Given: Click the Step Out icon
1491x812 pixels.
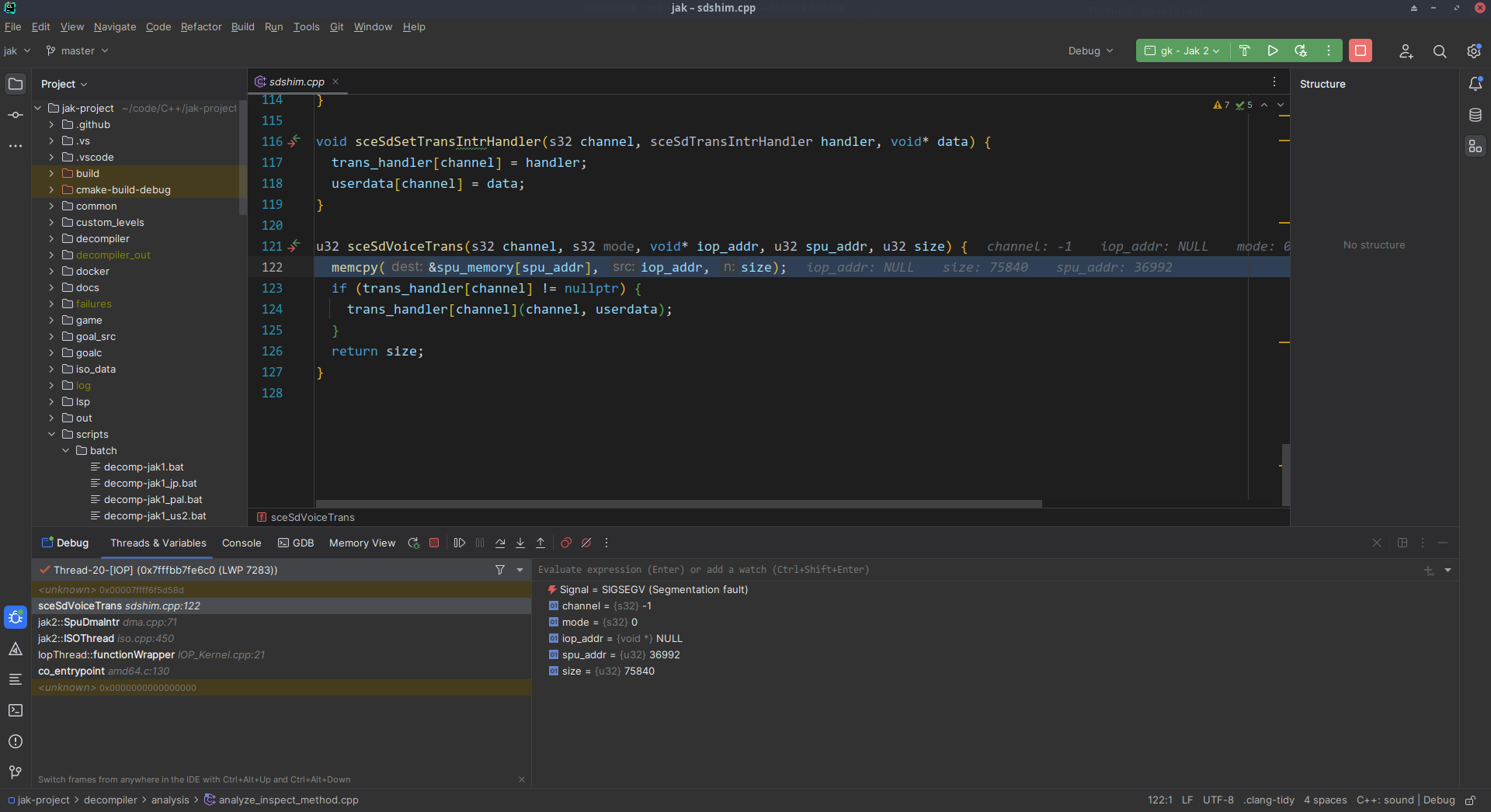Looking at the screenshot, I should pyautogui.click(x=540, y=543).
